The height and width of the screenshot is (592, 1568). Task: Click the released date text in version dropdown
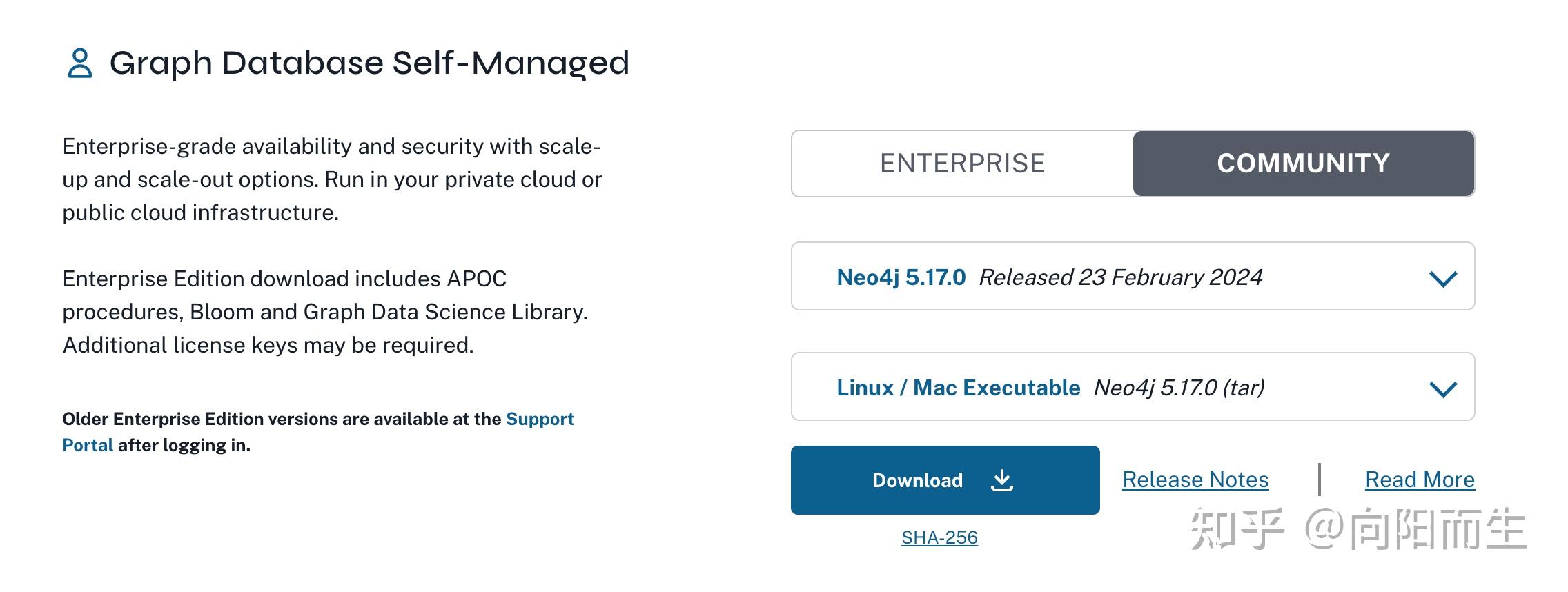click(x=1120, y=277)
